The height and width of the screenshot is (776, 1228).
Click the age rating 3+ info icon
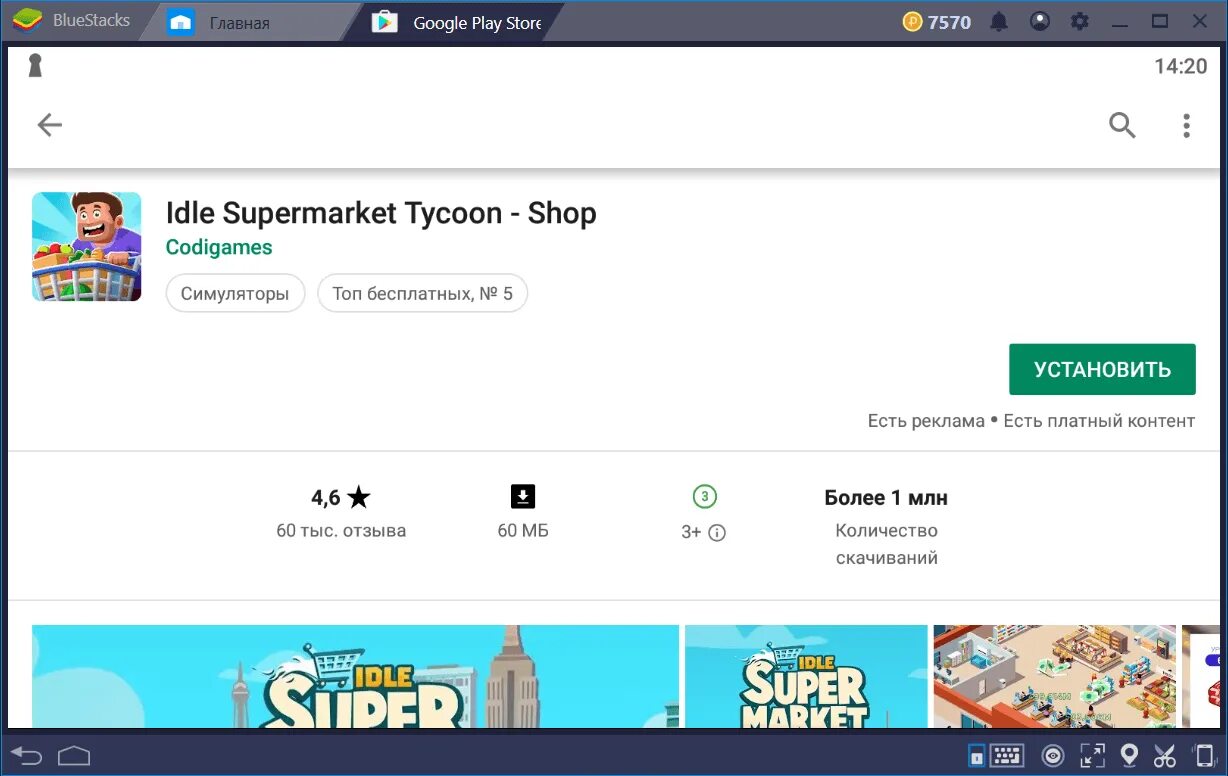[x=717, y=533]
